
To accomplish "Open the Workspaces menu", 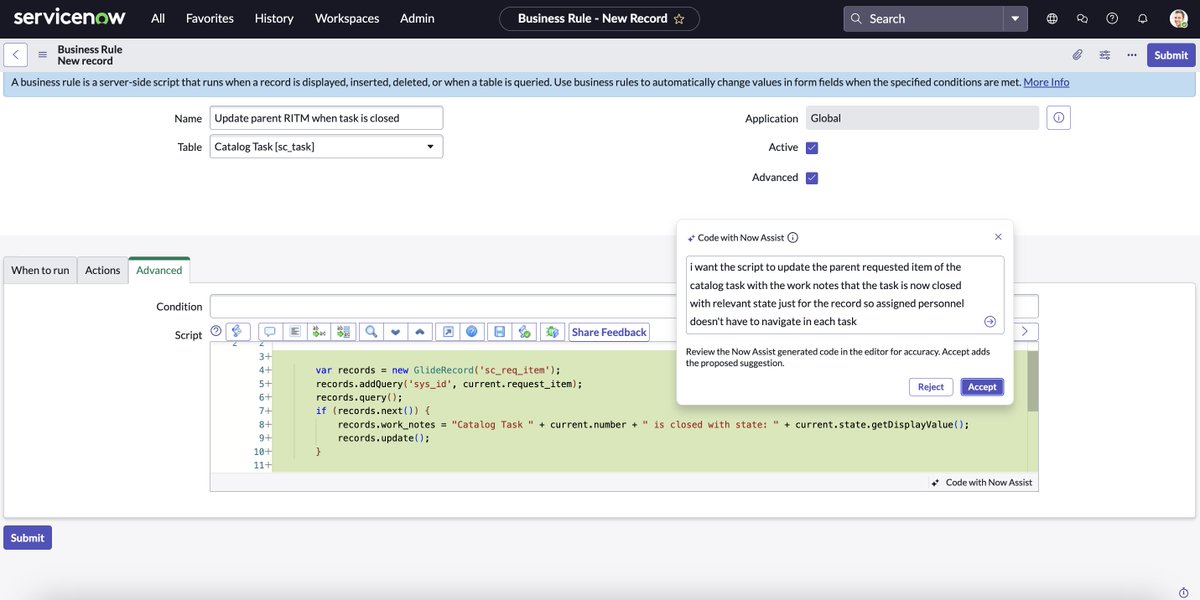I will click(347, 18).
